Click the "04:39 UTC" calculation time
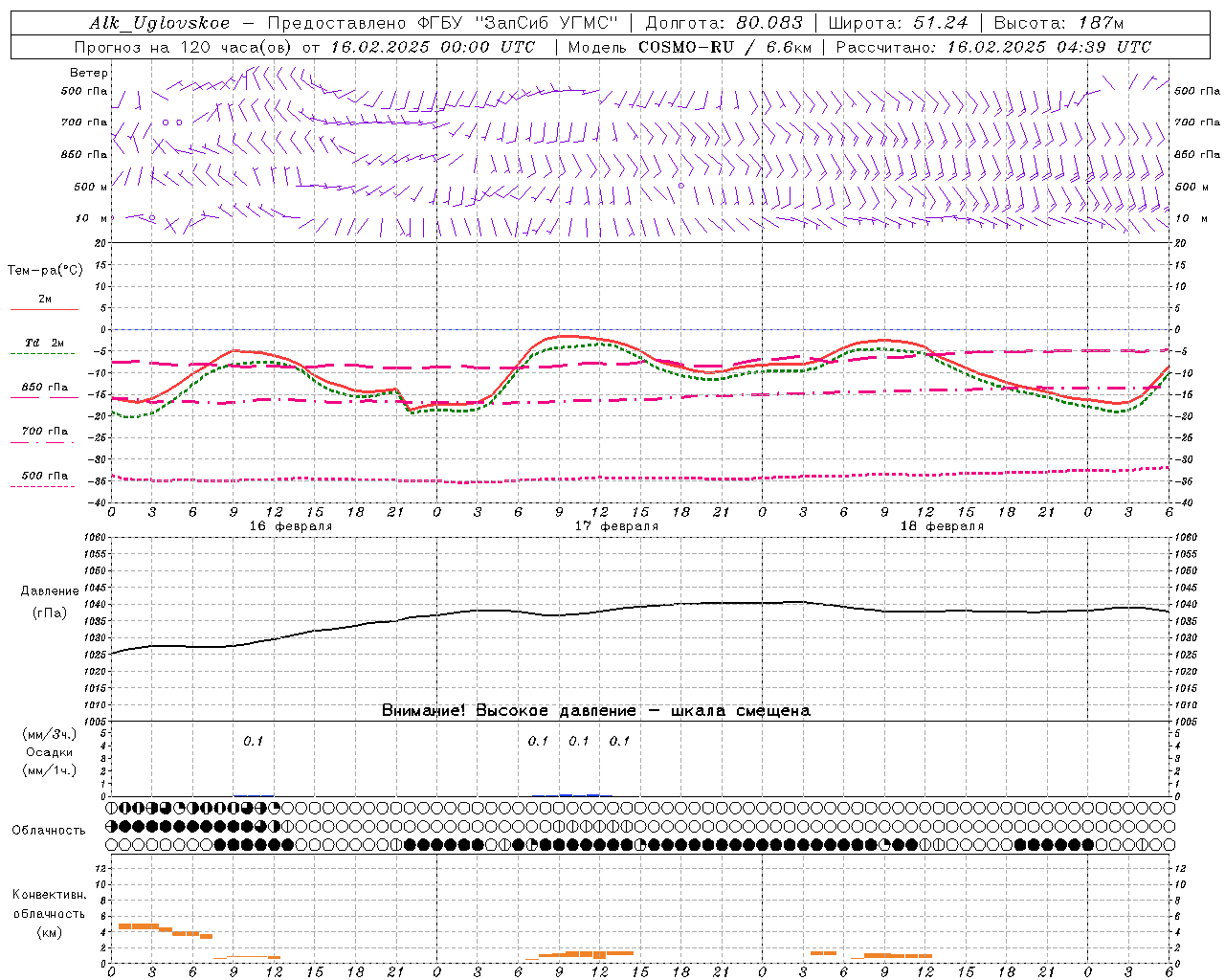Image resolution: width=1225 pixels, height=980 pixels. pos(1103,47)
